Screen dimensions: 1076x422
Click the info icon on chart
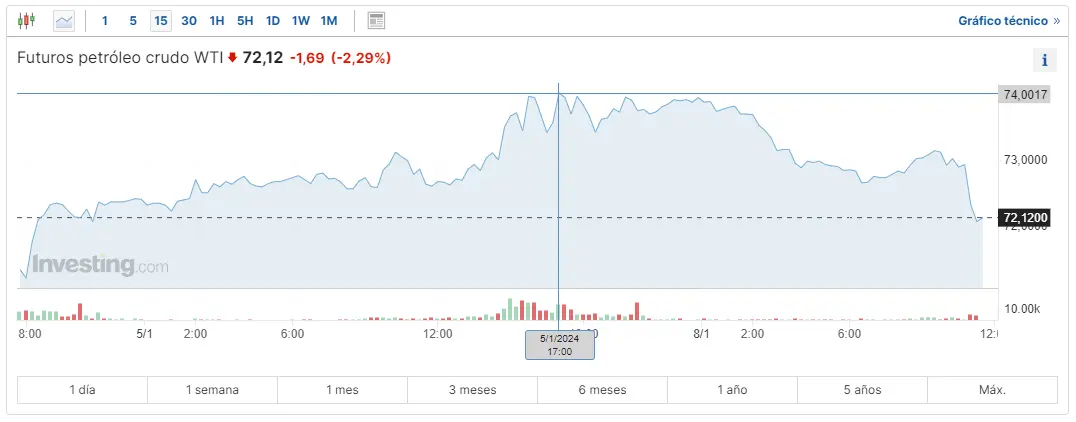pos(1044,60)
